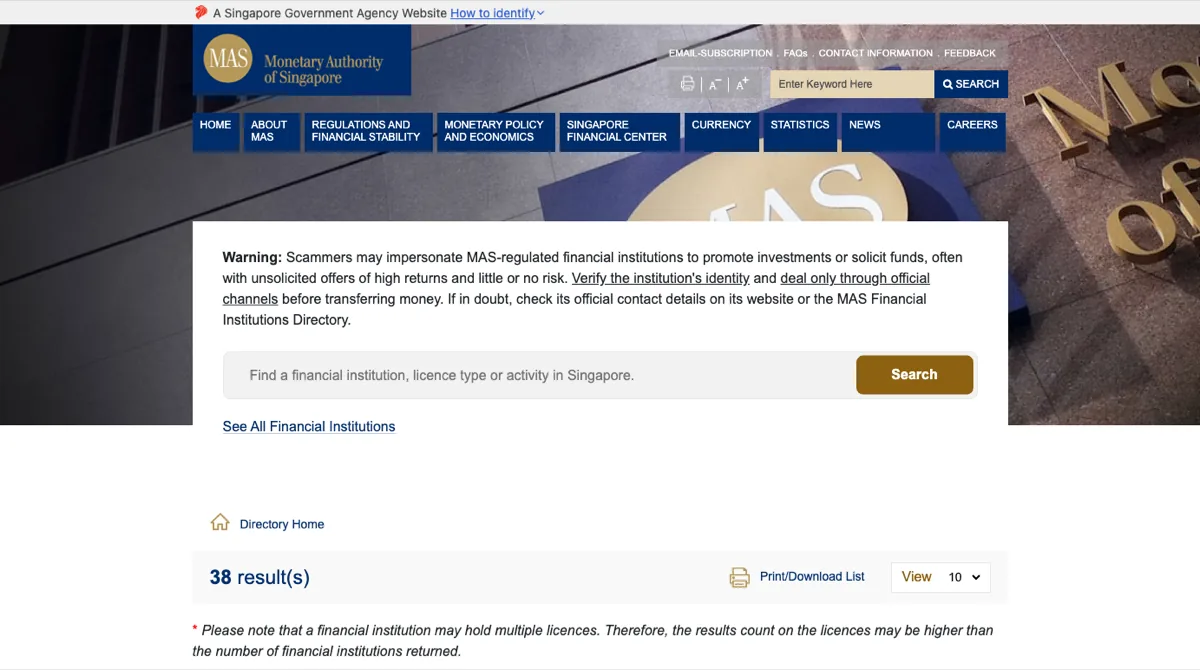
Task: Follow the deal only through official channels link
Action: coord(855,278)
